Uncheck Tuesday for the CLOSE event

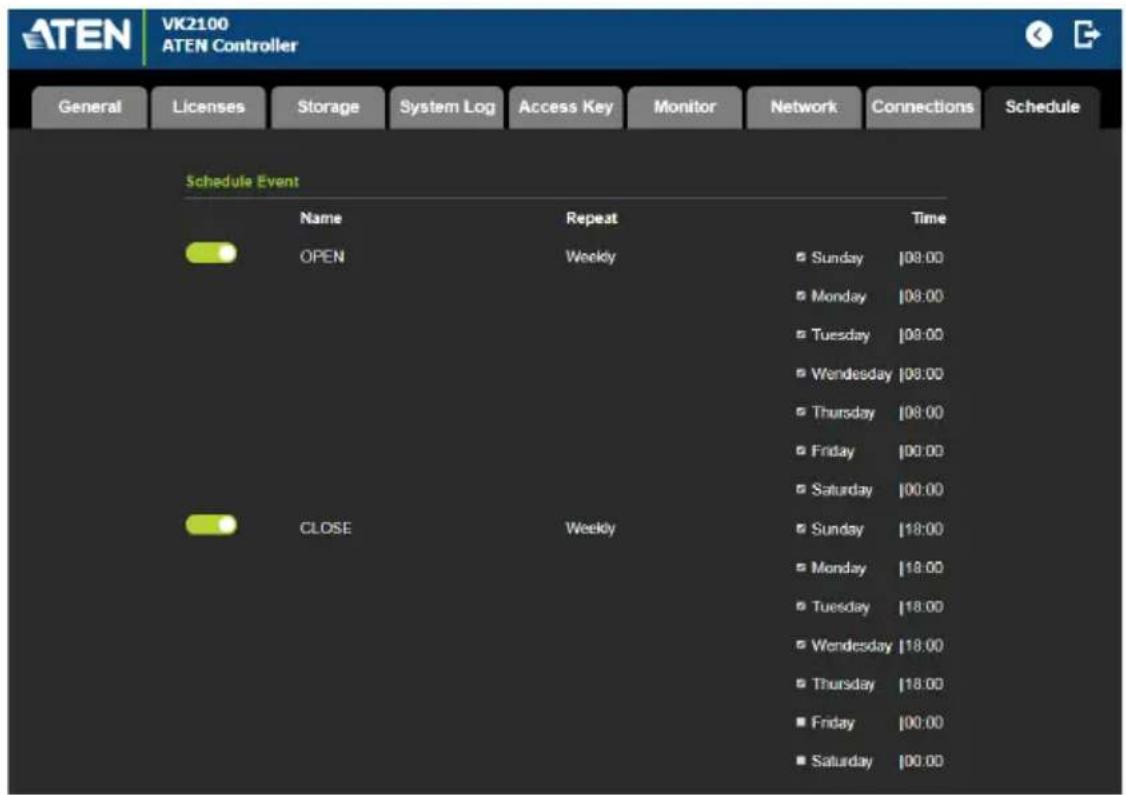(x=801, y=607)
